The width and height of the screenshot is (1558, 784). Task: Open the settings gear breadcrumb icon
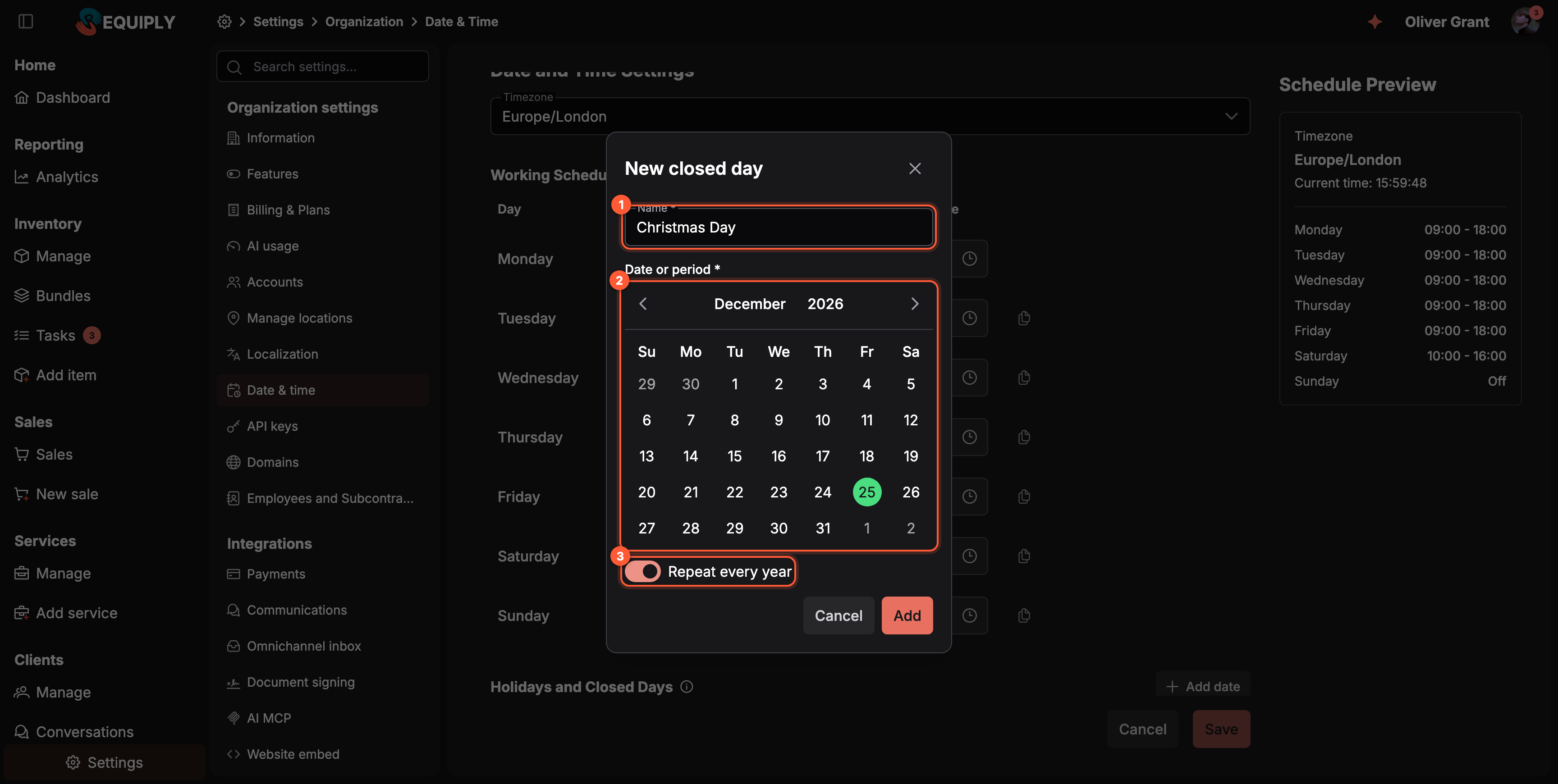(x=225, y=22)
